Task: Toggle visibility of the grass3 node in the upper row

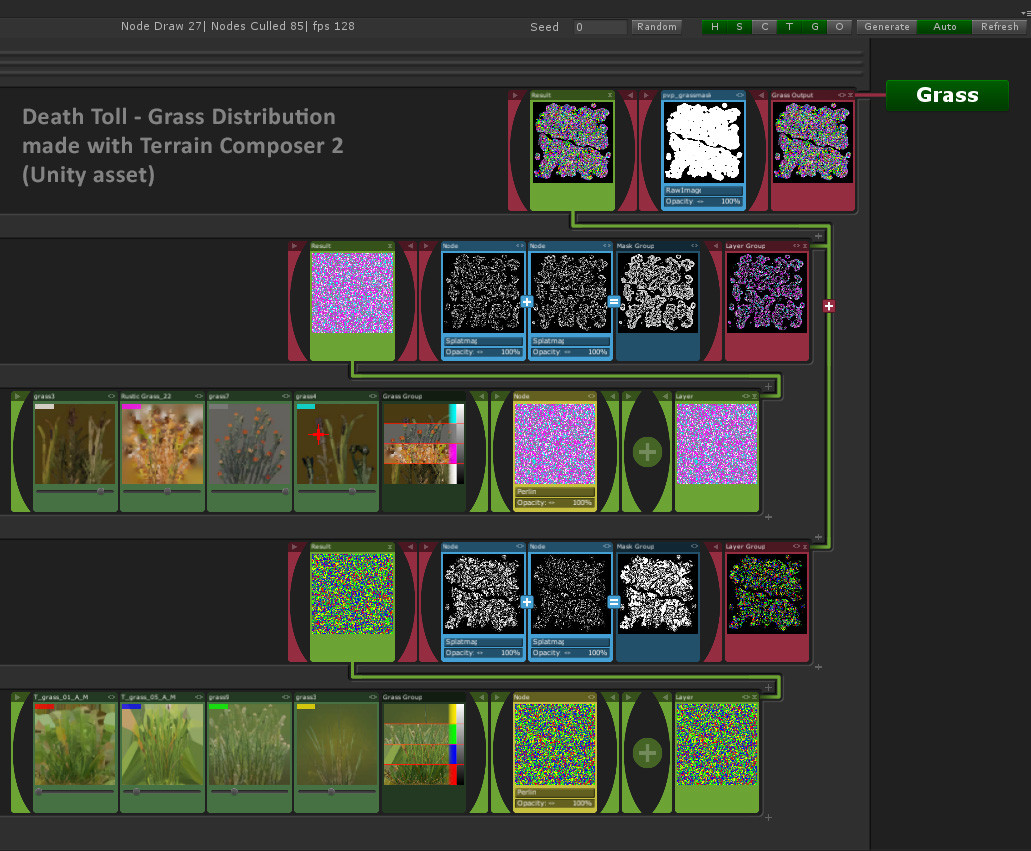Action: pos(111,396)
